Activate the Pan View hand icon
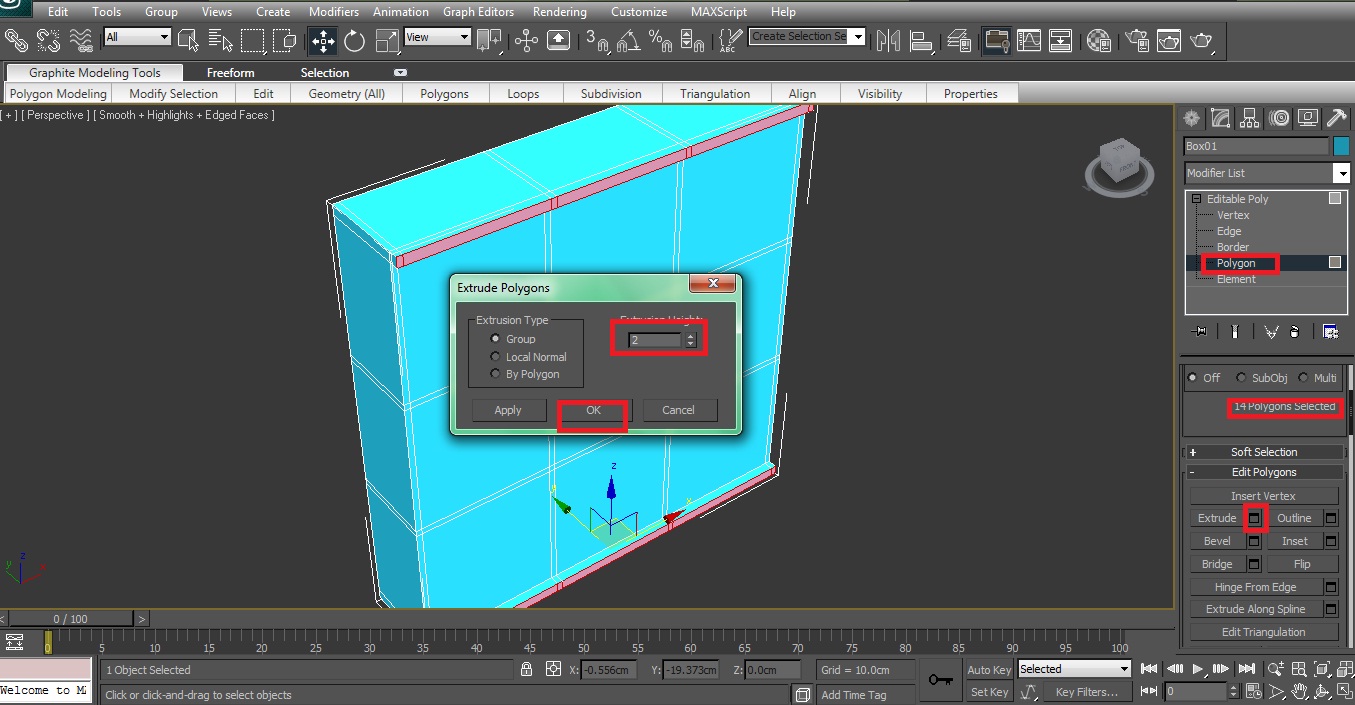 click(1299, 691)
